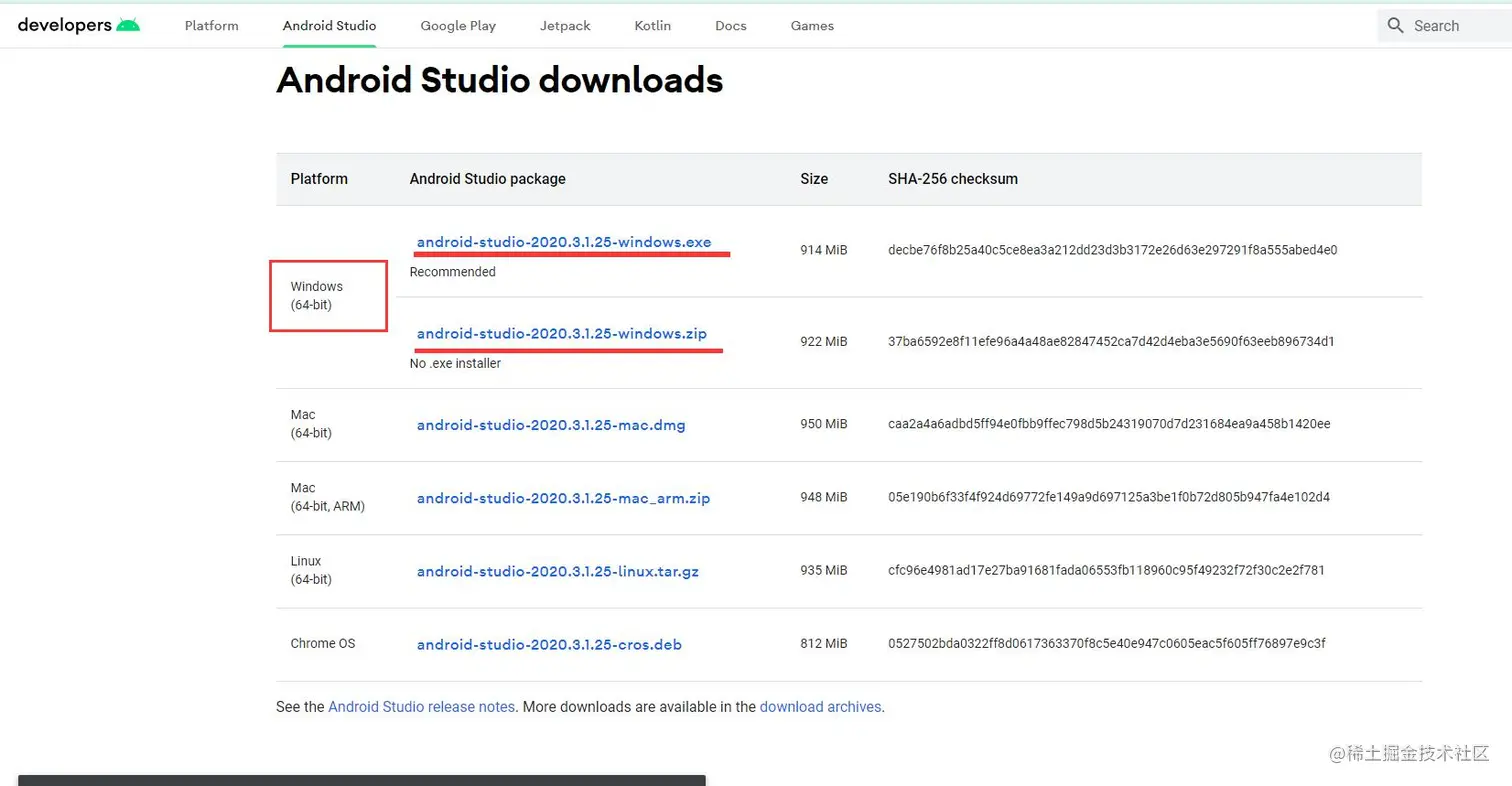The width and height of the screenshot is (1512, 786).
Task: Download android-studio-2020.3.1.25-windows.exe
Action: [x=564, y=242]
